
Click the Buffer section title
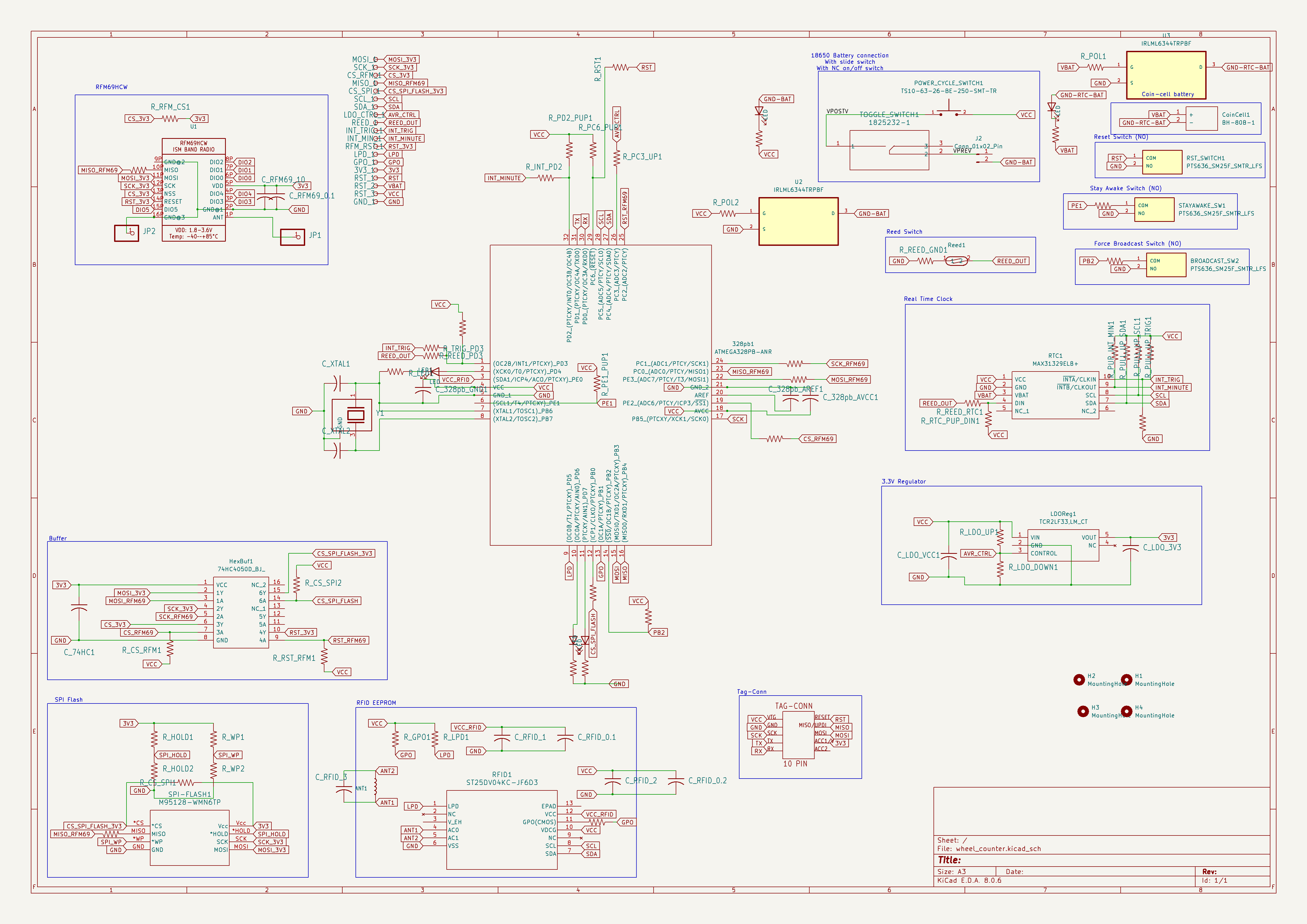[x=57, y=538]
